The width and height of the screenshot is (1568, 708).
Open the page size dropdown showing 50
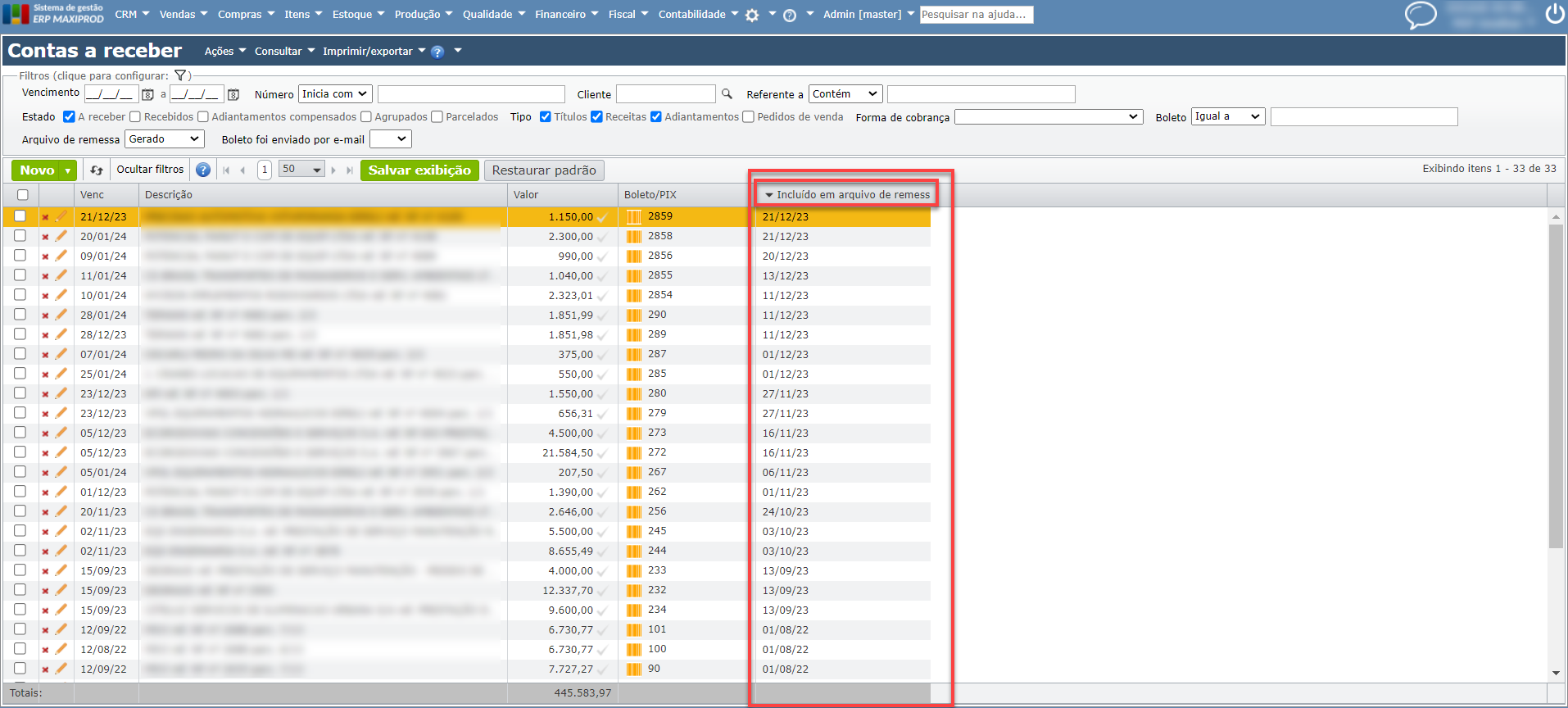pos(301,170)
